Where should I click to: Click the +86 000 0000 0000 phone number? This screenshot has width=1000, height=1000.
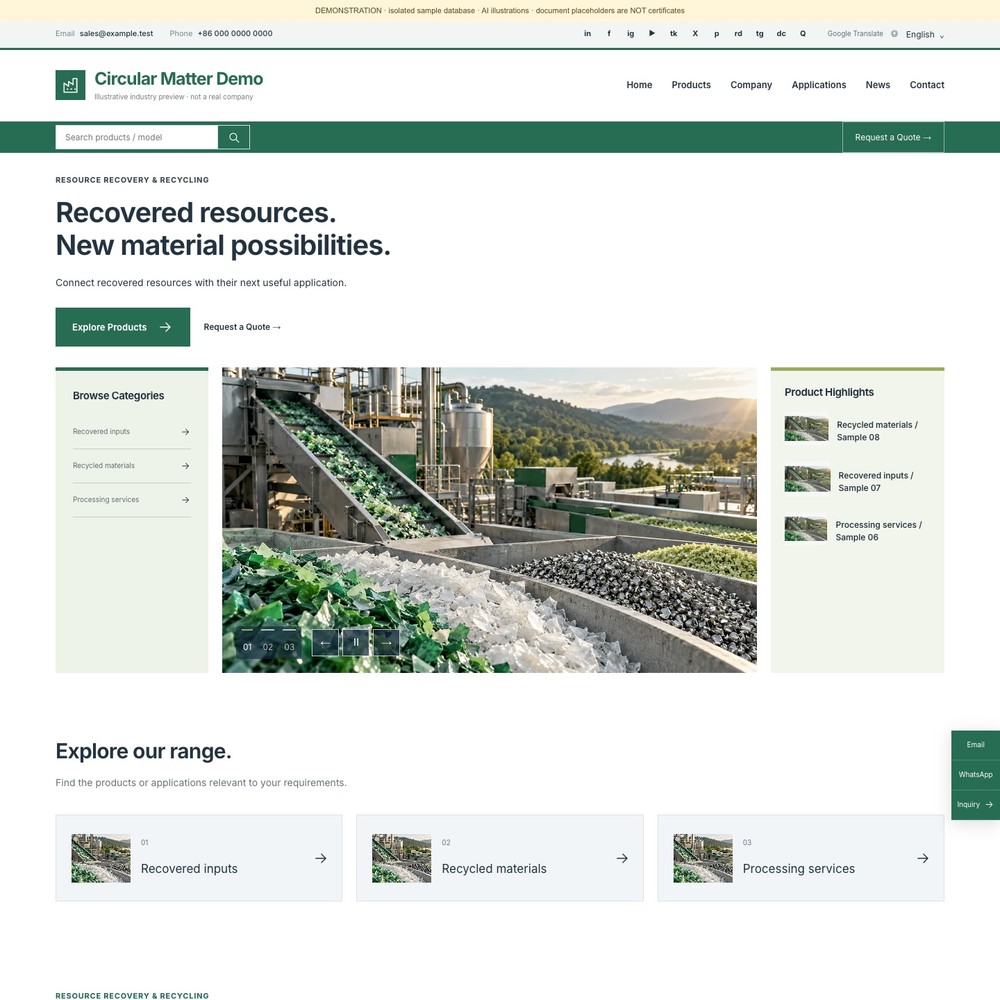pos(235,34)
